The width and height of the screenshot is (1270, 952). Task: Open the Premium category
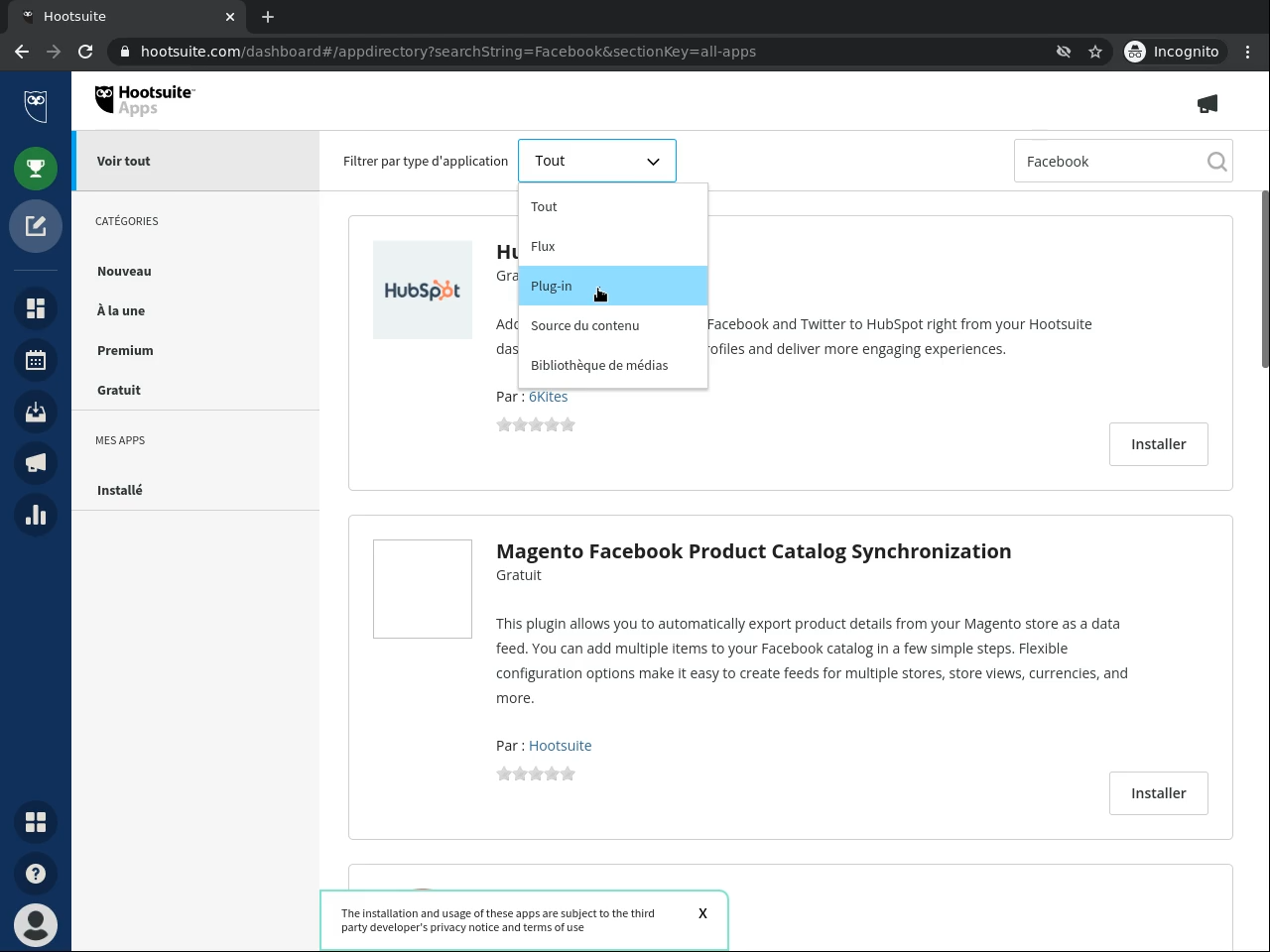pos(125,350)
